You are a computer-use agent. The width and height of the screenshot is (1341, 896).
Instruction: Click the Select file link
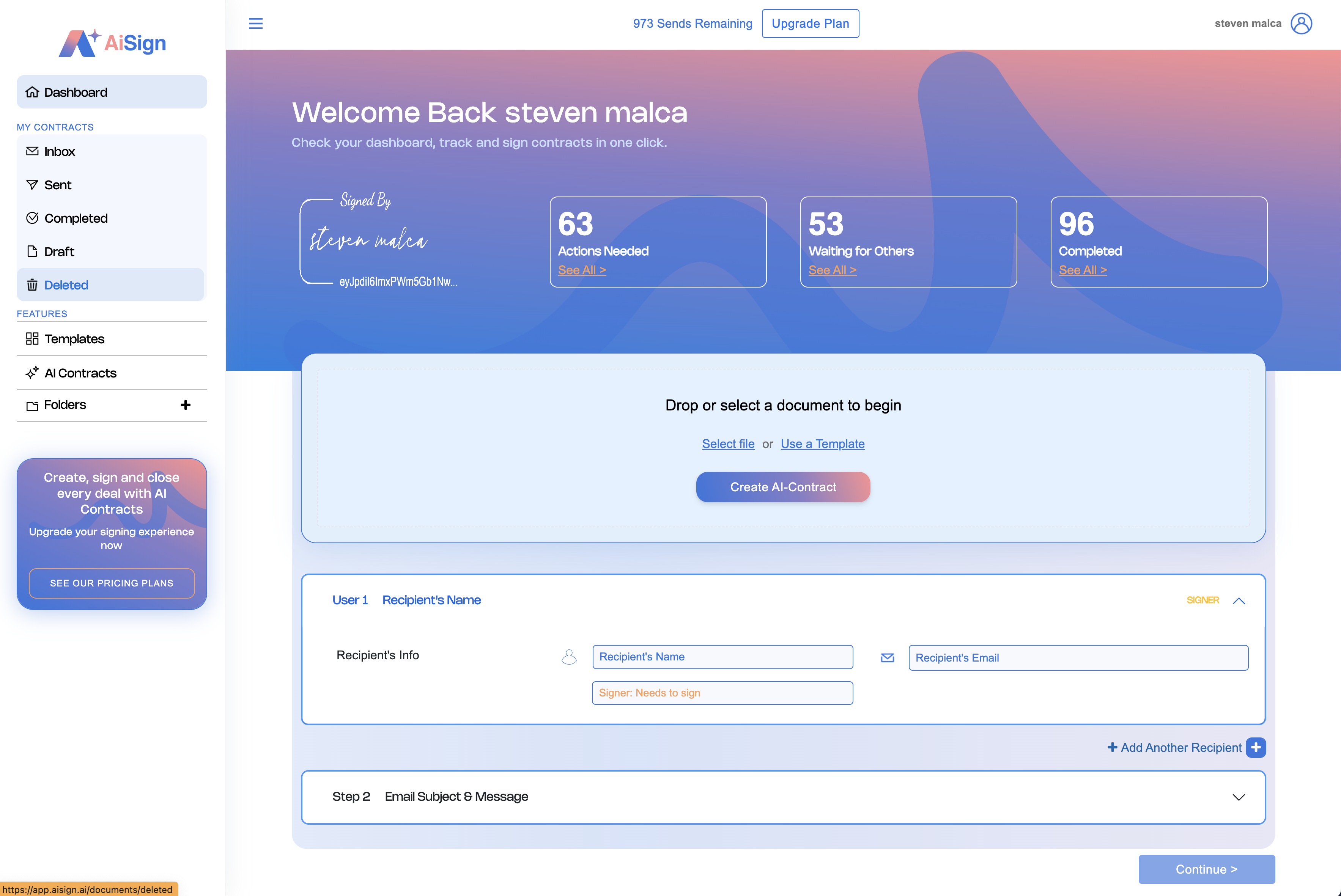[728, 444]
